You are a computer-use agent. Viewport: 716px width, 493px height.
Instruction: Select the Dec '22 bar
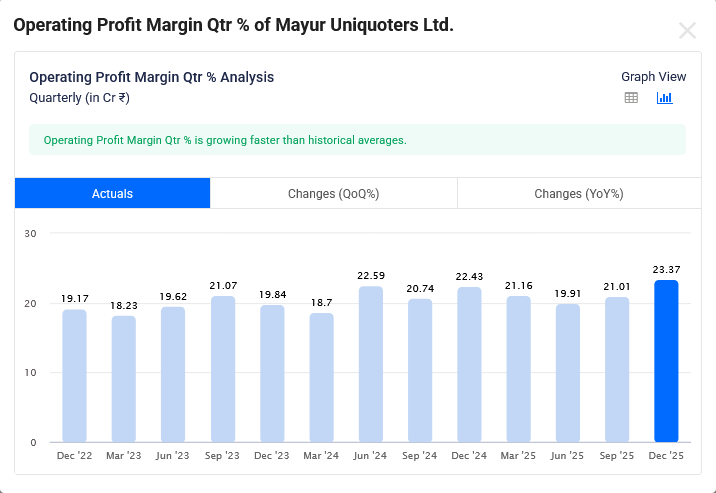(x=74, y=376)
